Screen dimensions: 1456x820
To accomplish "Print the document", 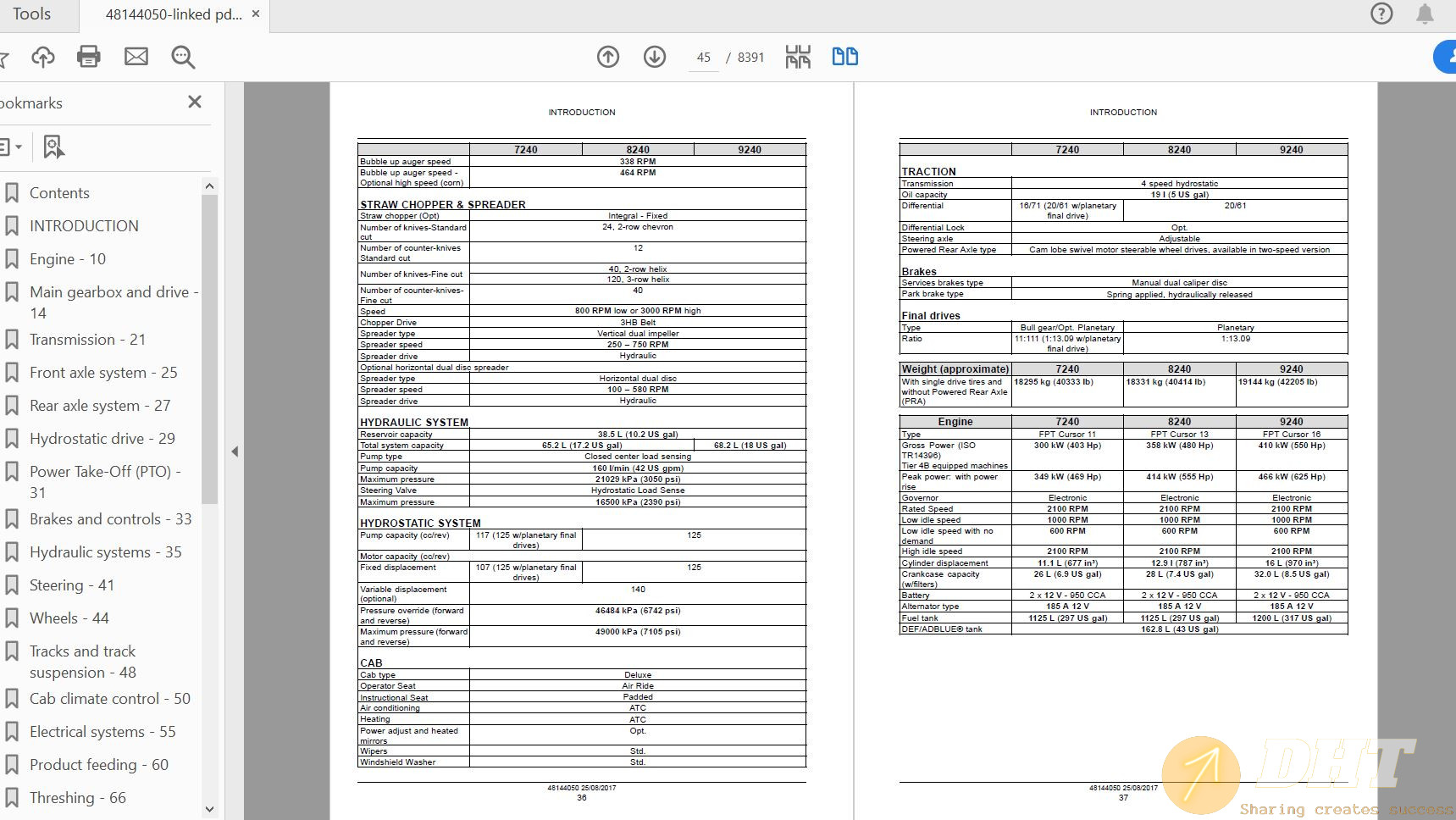I will click(x=89, y=57).
